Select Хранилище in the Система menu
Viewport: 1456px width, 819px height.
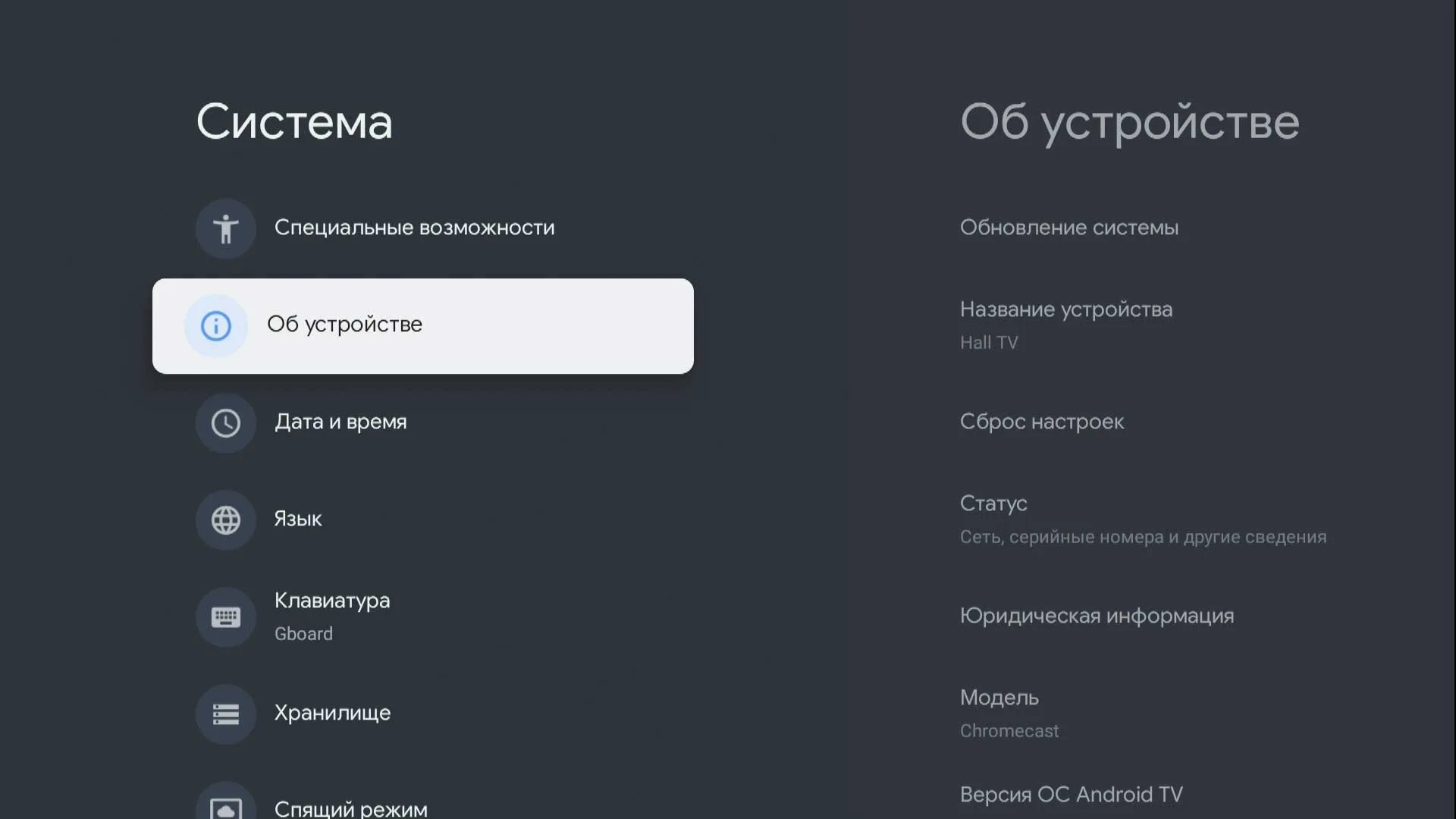coord(331,714)
